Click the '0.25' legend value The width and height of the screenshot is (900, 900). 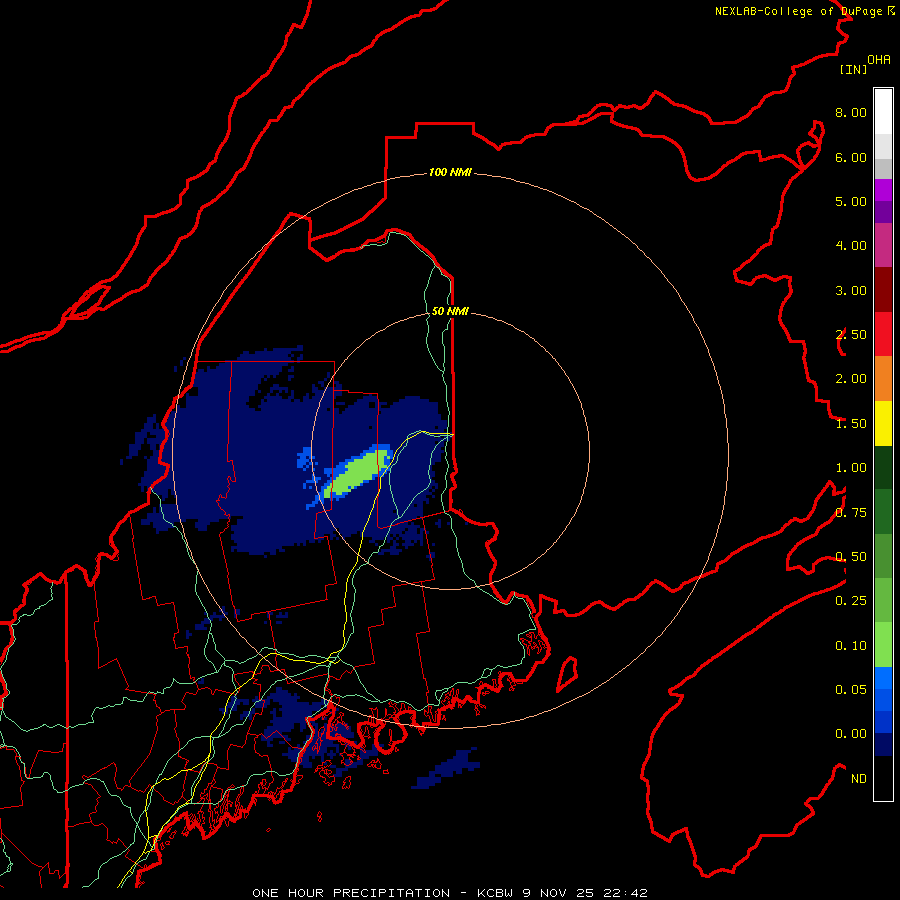tap(851, 601)
